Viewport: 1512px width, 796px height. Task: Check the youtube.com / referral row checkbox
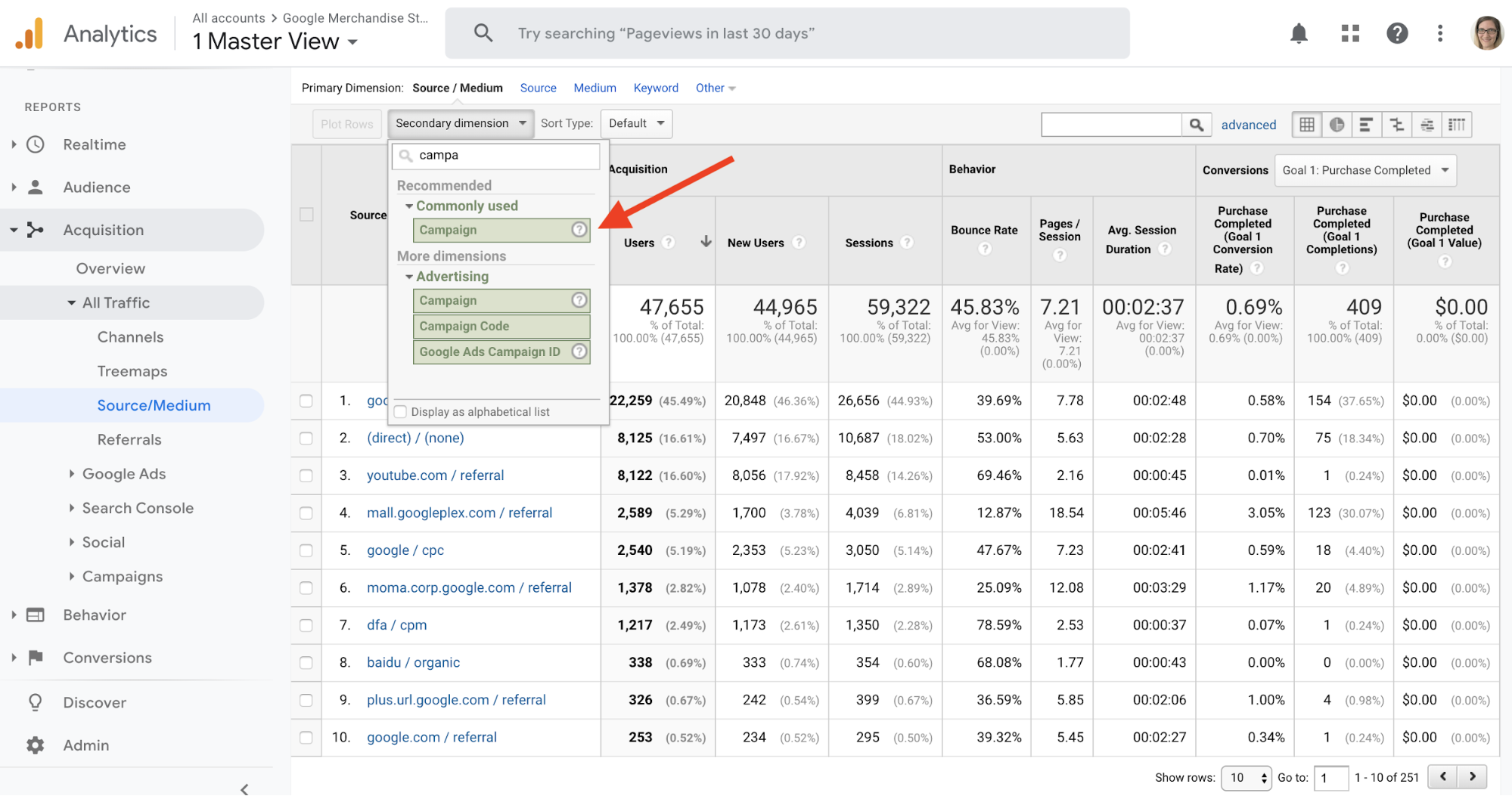coord(306,475)
